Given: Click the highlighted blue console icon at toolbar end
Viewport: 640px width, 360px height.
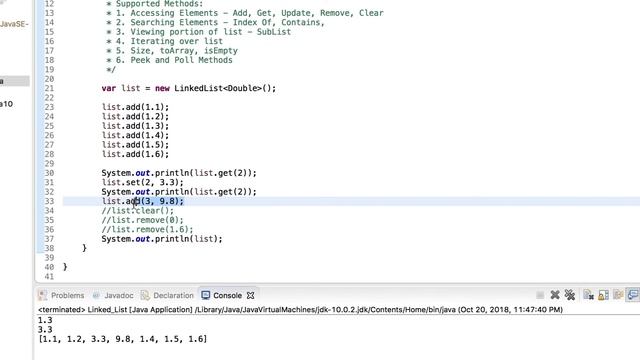Looking at the screenshot, I should (x=633, y=295).
